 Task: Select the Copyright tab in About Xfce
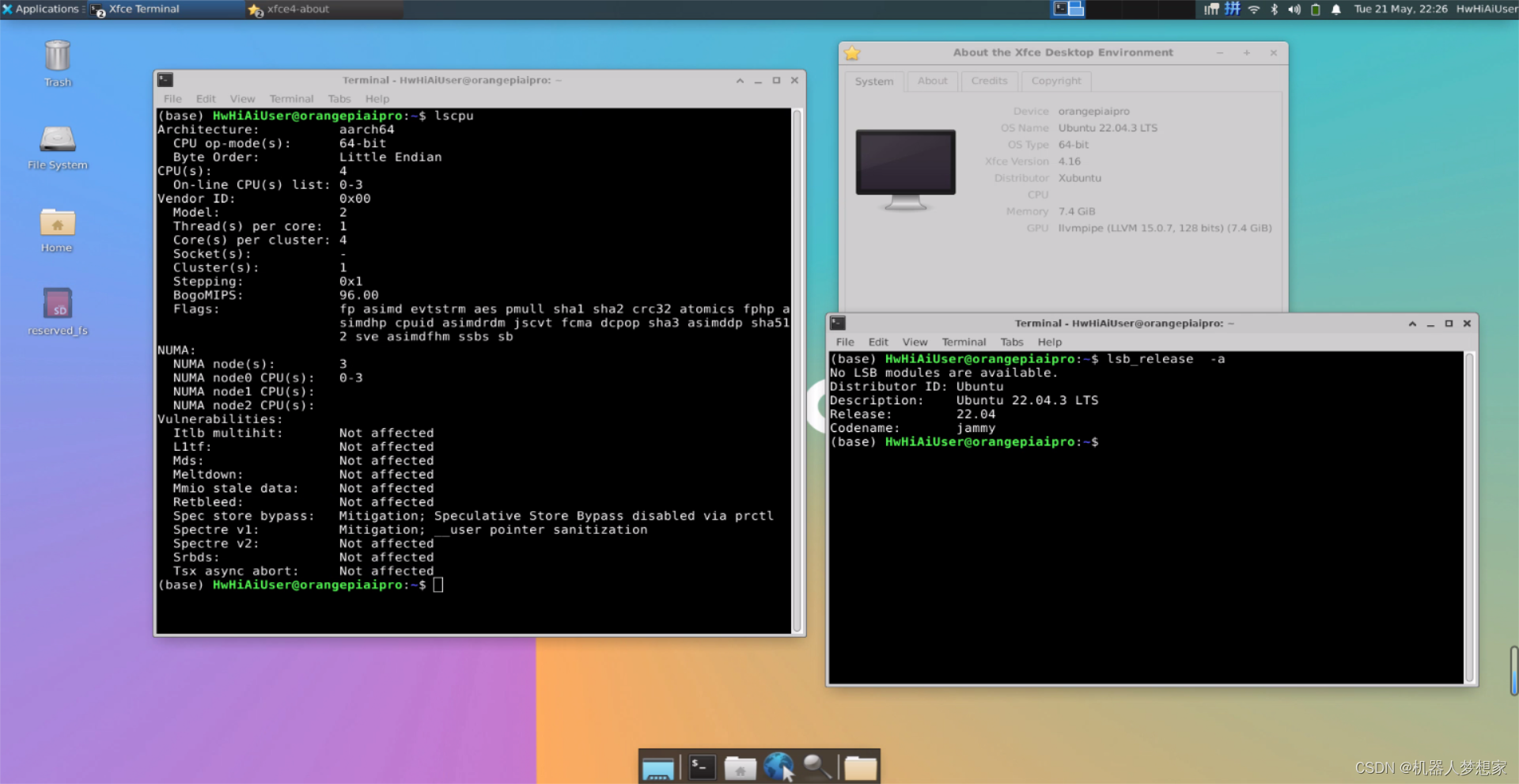coord(1056,81)
